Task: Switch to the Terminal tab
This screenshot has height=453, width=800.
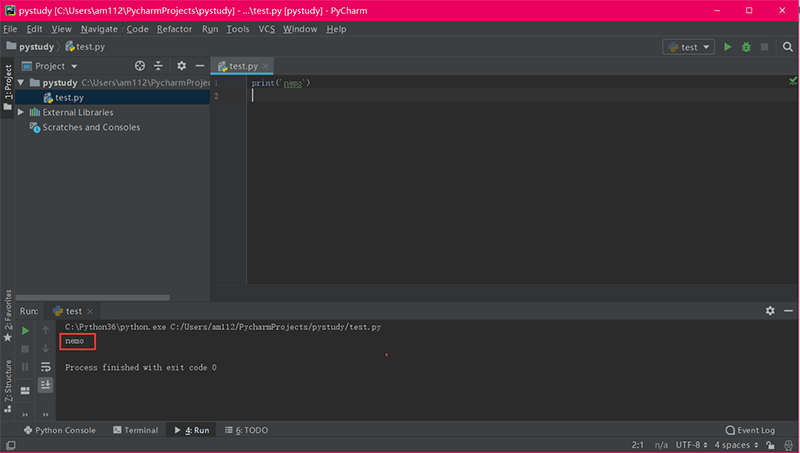Action: (x=136, y=430)
